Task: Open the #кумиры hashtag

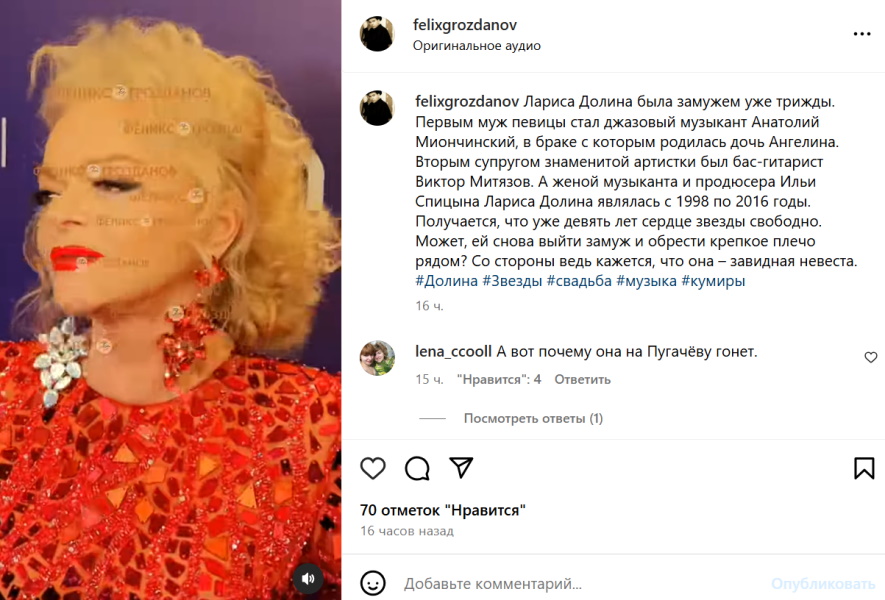Action: (713, 281)
